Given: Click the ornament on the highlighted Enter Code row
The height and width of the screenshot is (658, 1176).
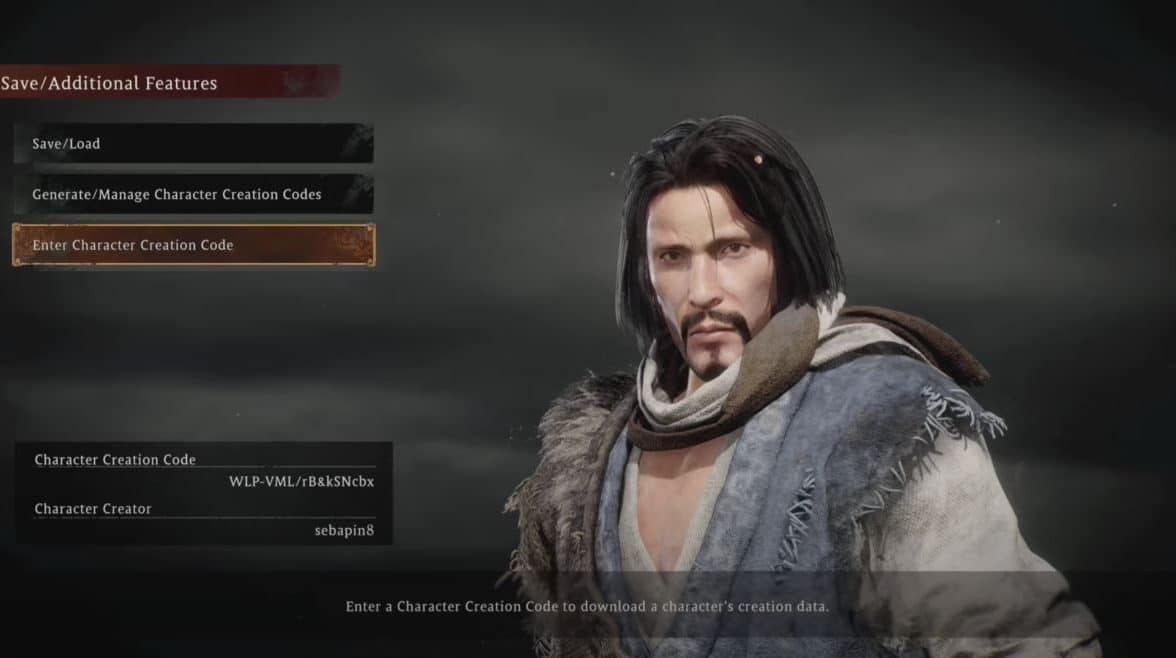Looking at the screenshot, I should click(x=352, y=244).
